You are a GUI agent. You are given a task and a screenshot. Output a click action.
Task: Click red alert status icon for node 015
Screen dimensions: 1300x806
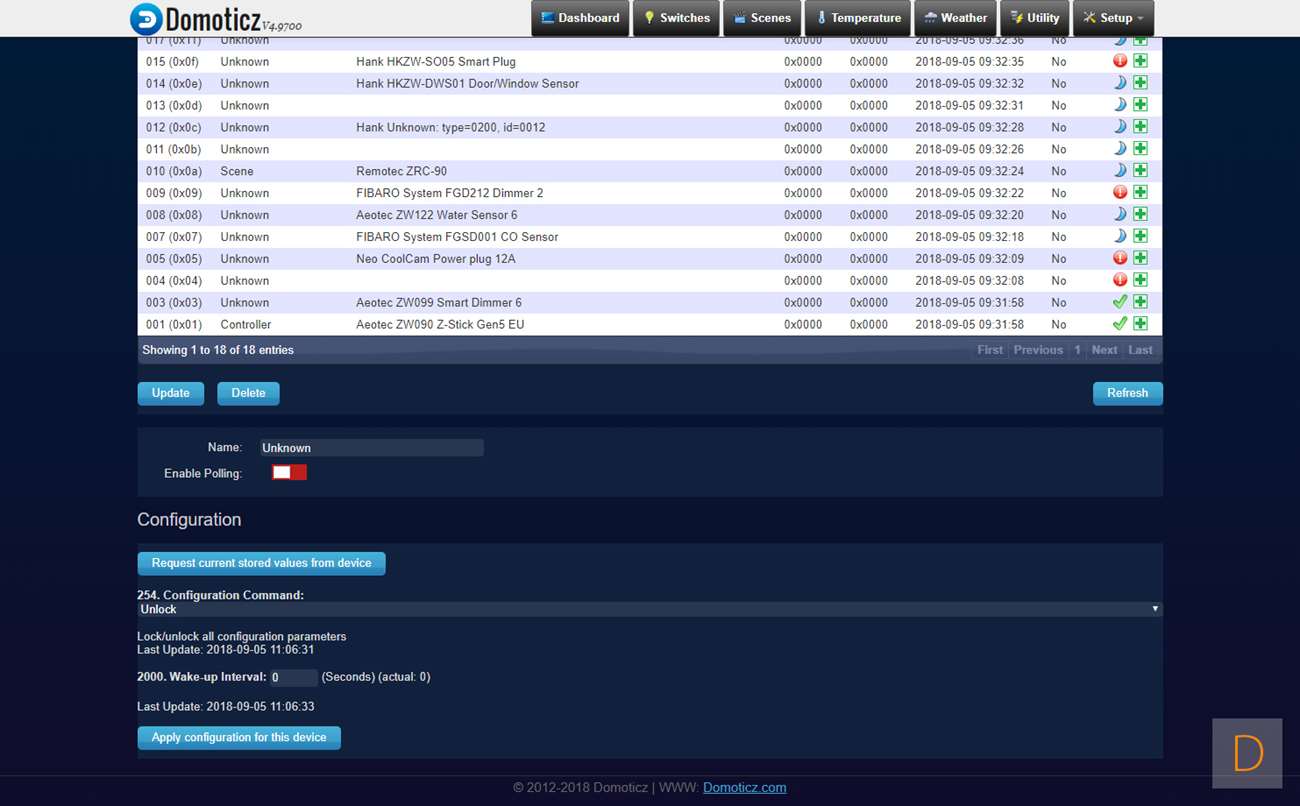pyautogui.click(x=1120, y=61)
